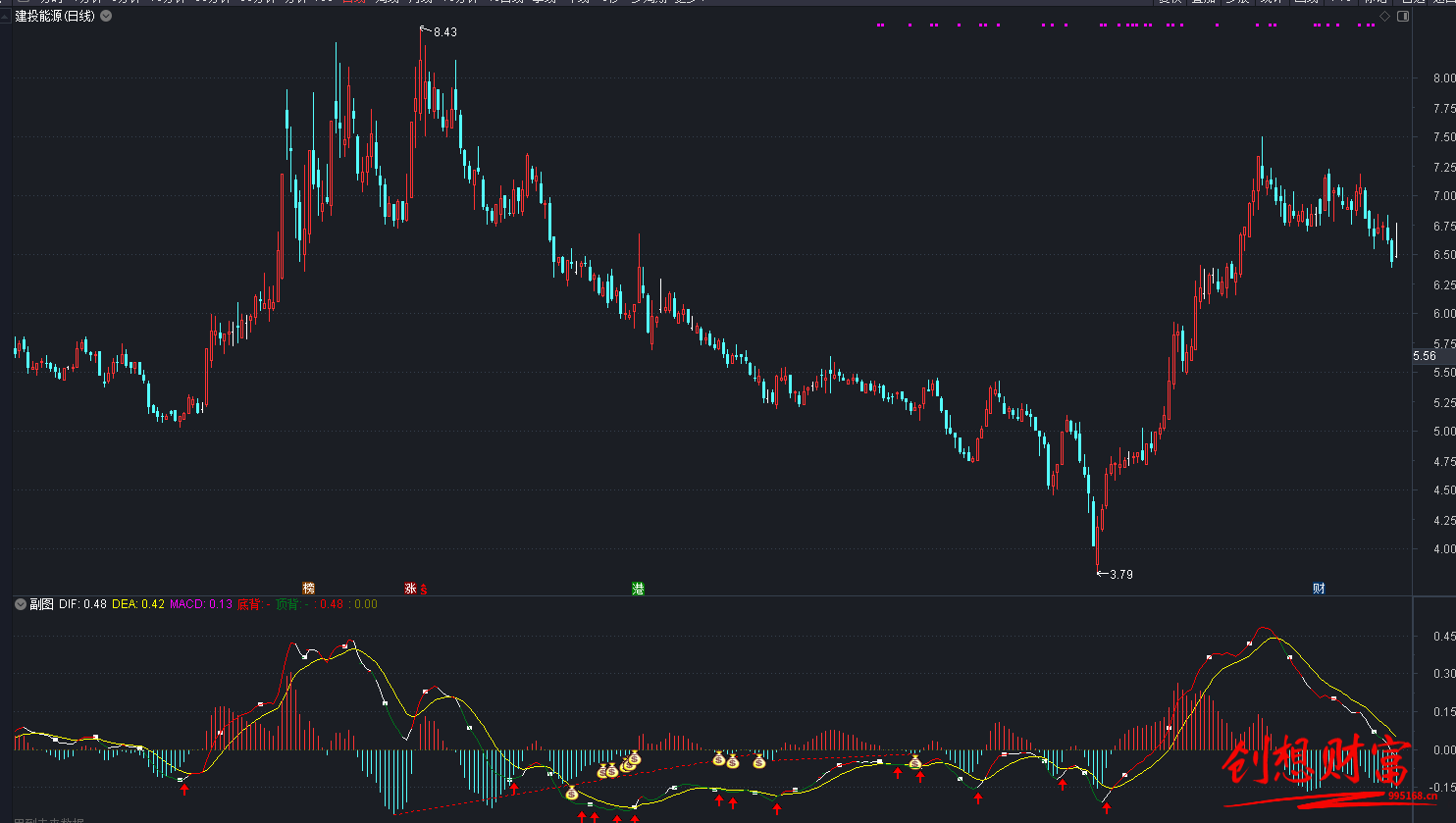This screenshot has height=823, width=1456.
Task: Select the 3.79 low price label
Action: coord(1120,574)
